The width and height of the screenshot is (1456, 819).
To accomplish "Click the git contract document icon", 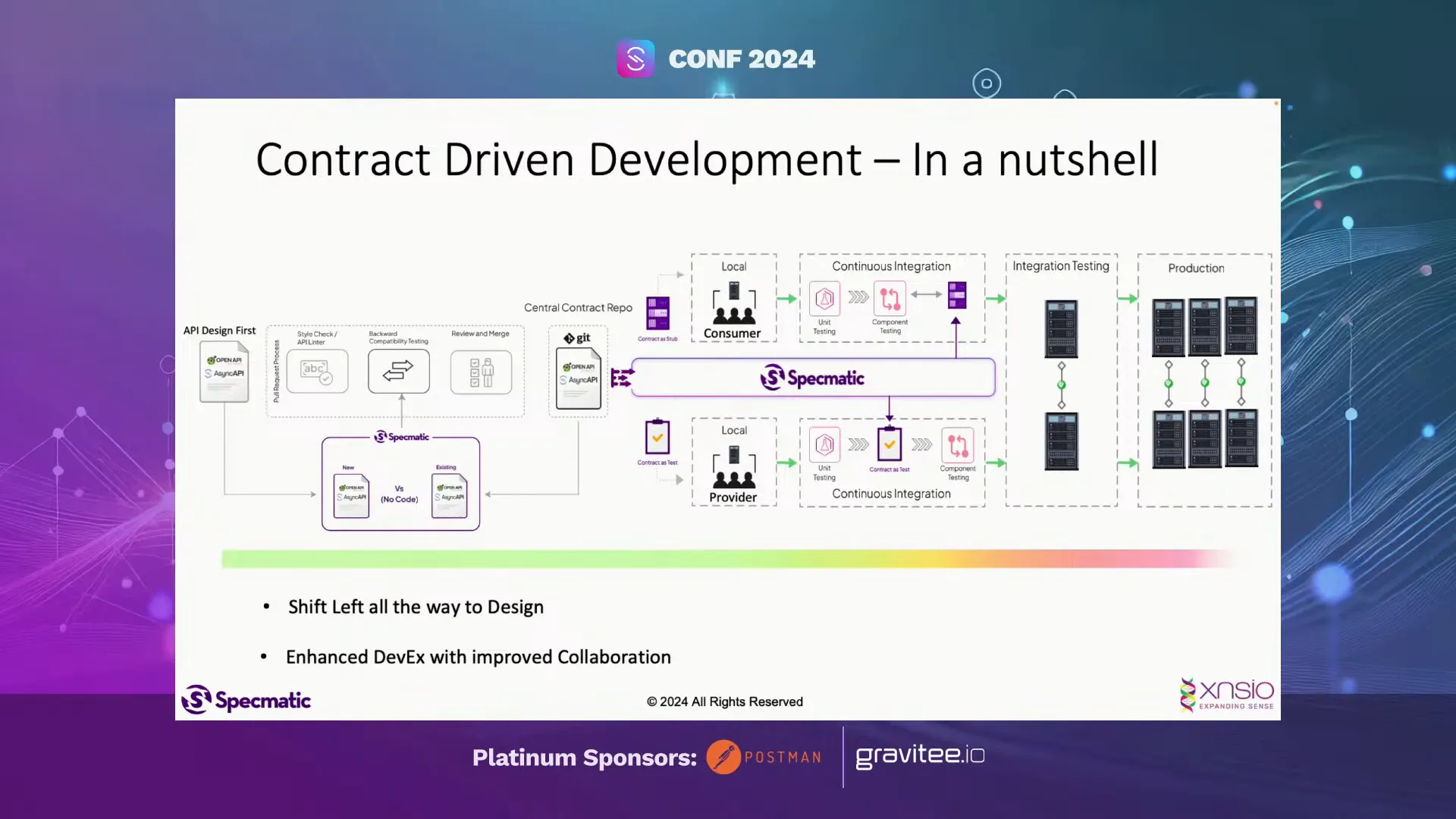I will 579,378.
